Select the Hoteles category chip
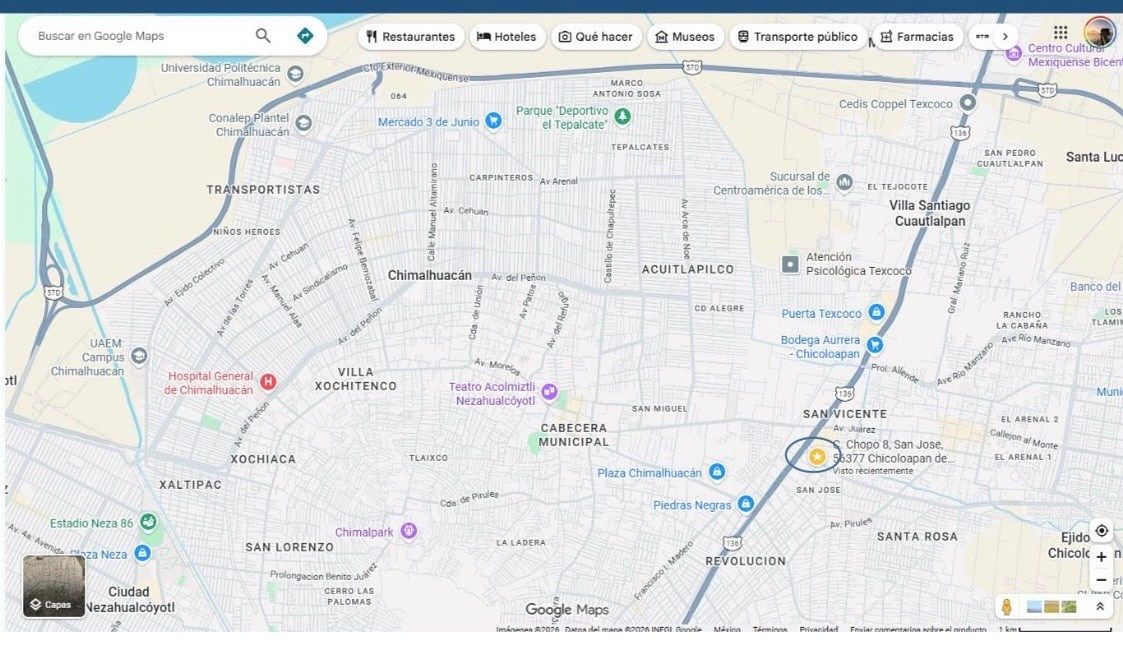Viewport: 1123px width, 645px height. 507,37
